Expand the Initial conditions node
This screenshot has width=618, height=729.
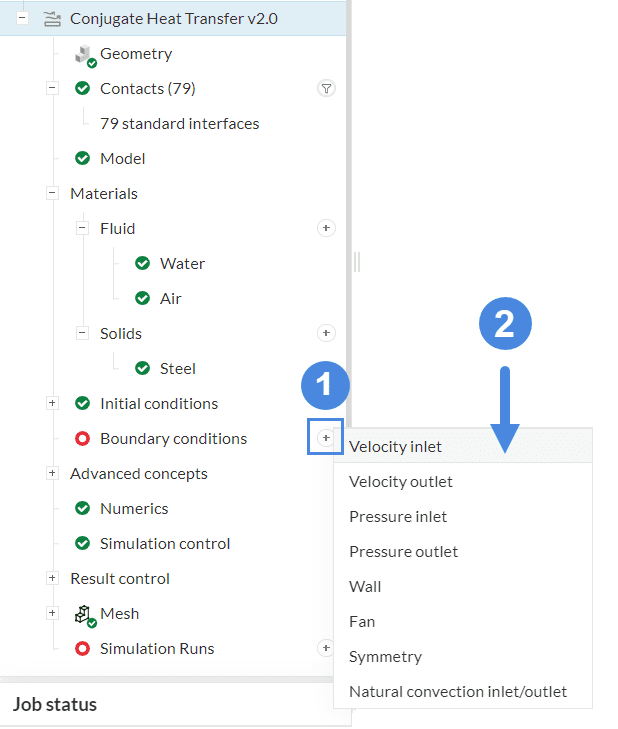coord(52,403)
